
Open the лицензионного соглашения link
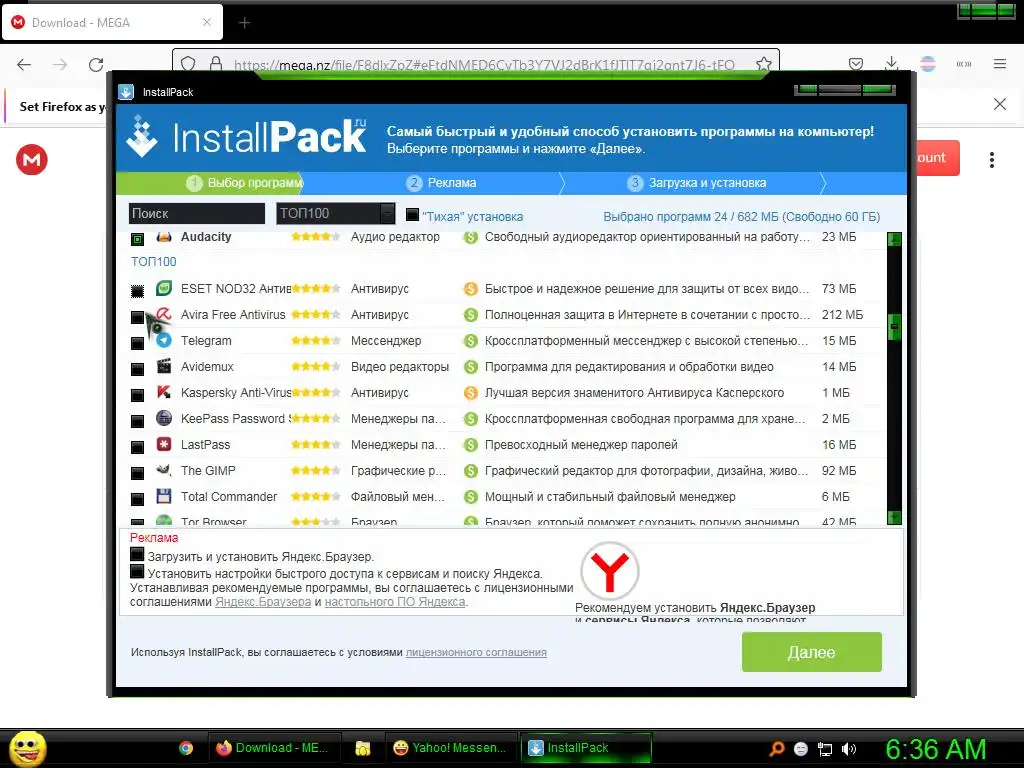476,652
